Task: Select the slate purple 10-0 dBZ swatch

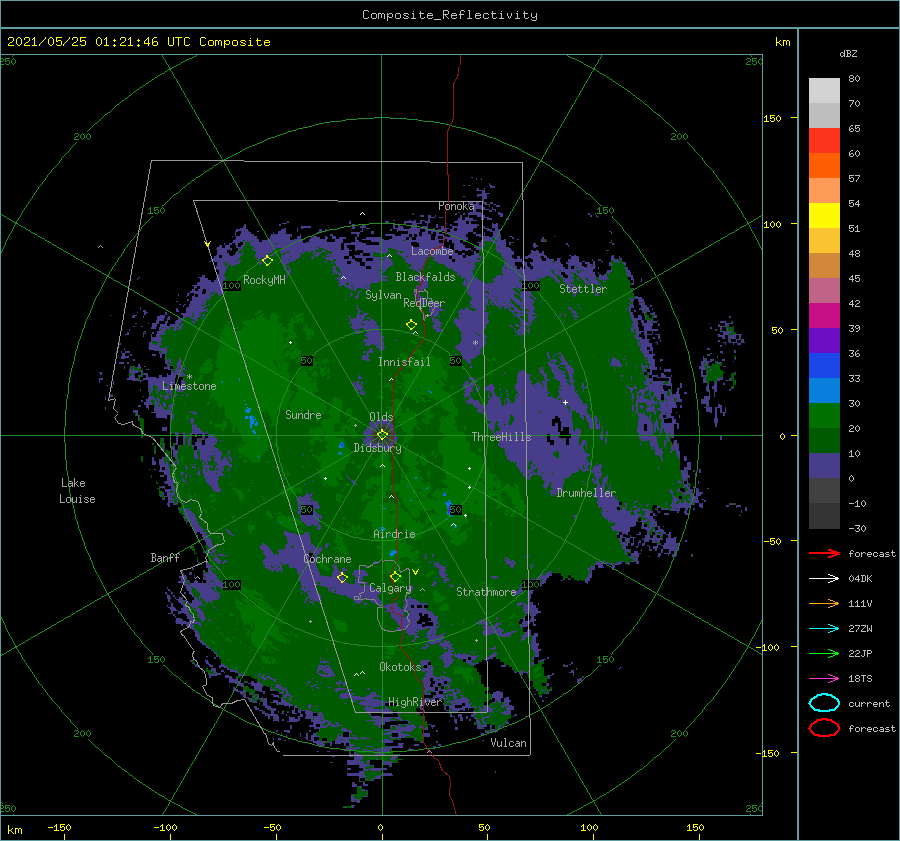Action: (x=824, y=465)
